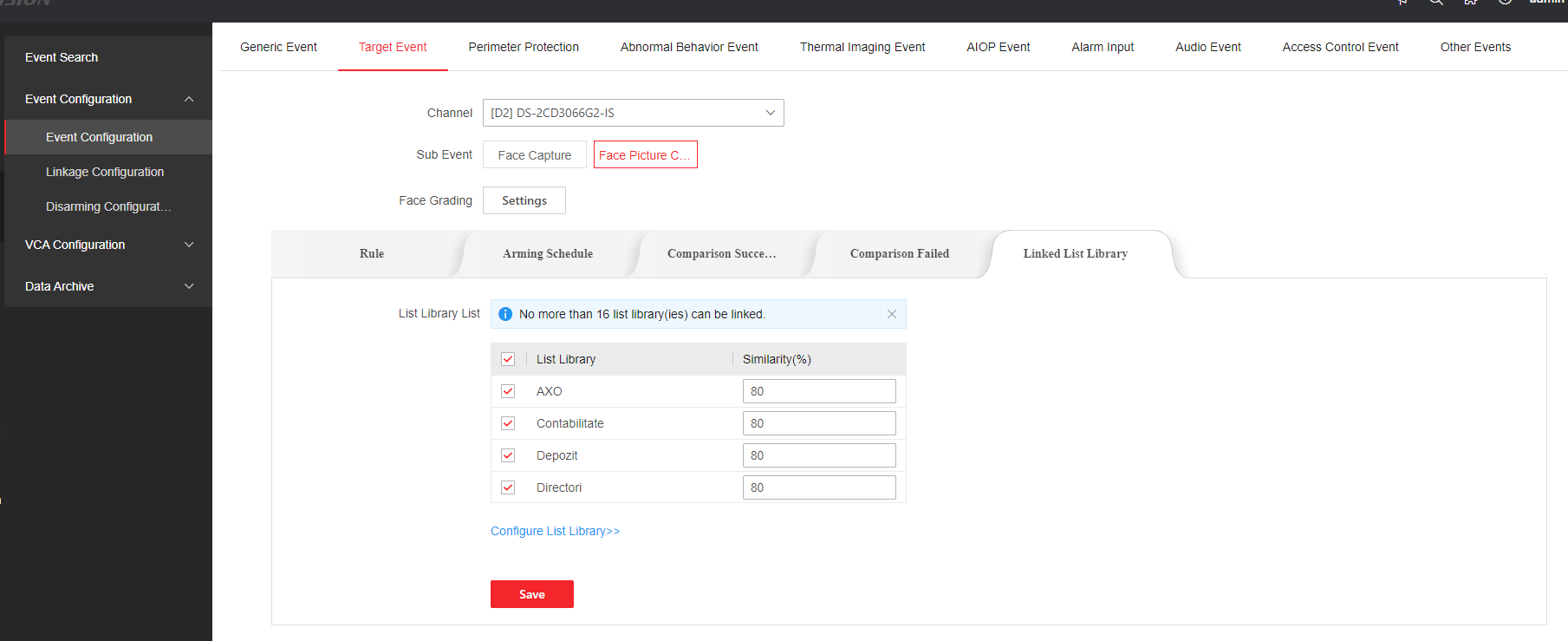The image size is (1568, 641).
Task: Expand the VCA Configuration section
Action: tap(189, 245)
